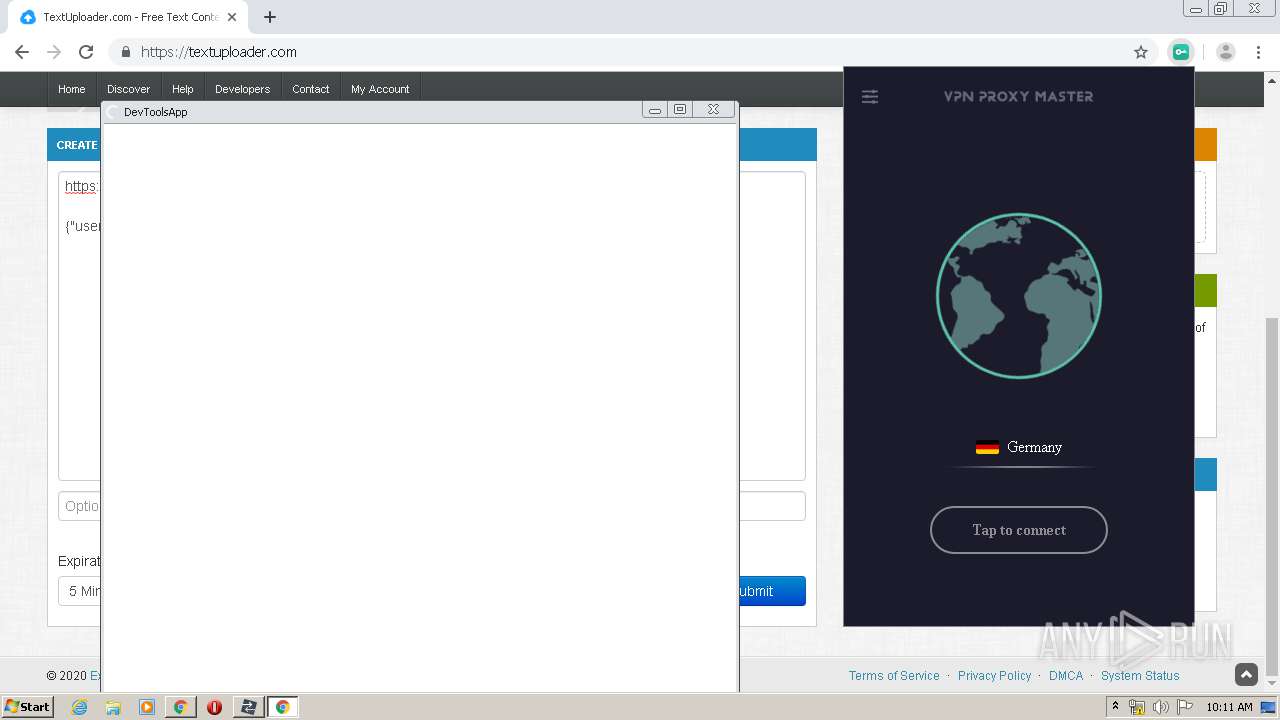
Task: Open a new browser tab
Action: click(x=270, y=17)
